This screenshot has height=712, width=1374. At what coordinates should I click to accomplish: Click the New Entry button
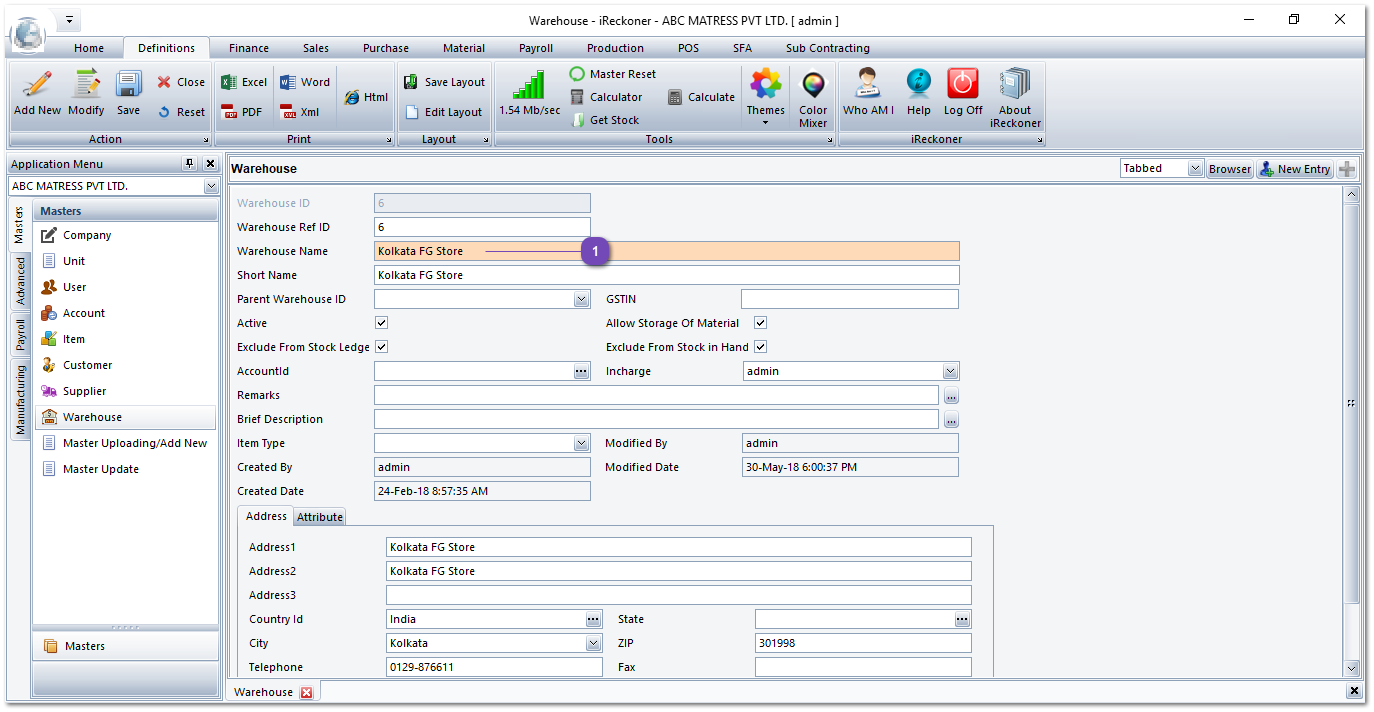[x=1294, y=169]
